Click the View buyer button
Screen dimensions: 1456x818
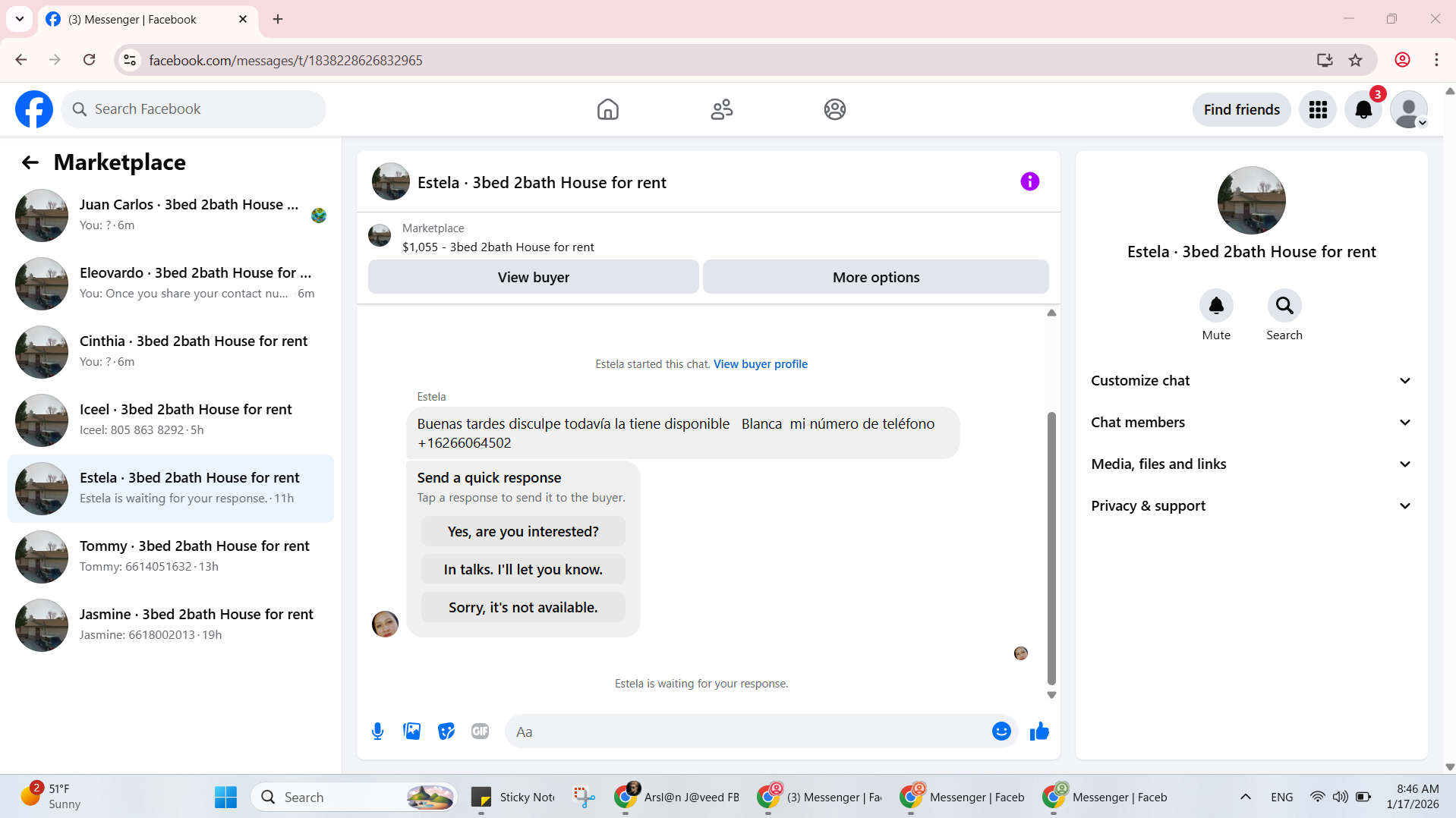click(x=533, y=277)
